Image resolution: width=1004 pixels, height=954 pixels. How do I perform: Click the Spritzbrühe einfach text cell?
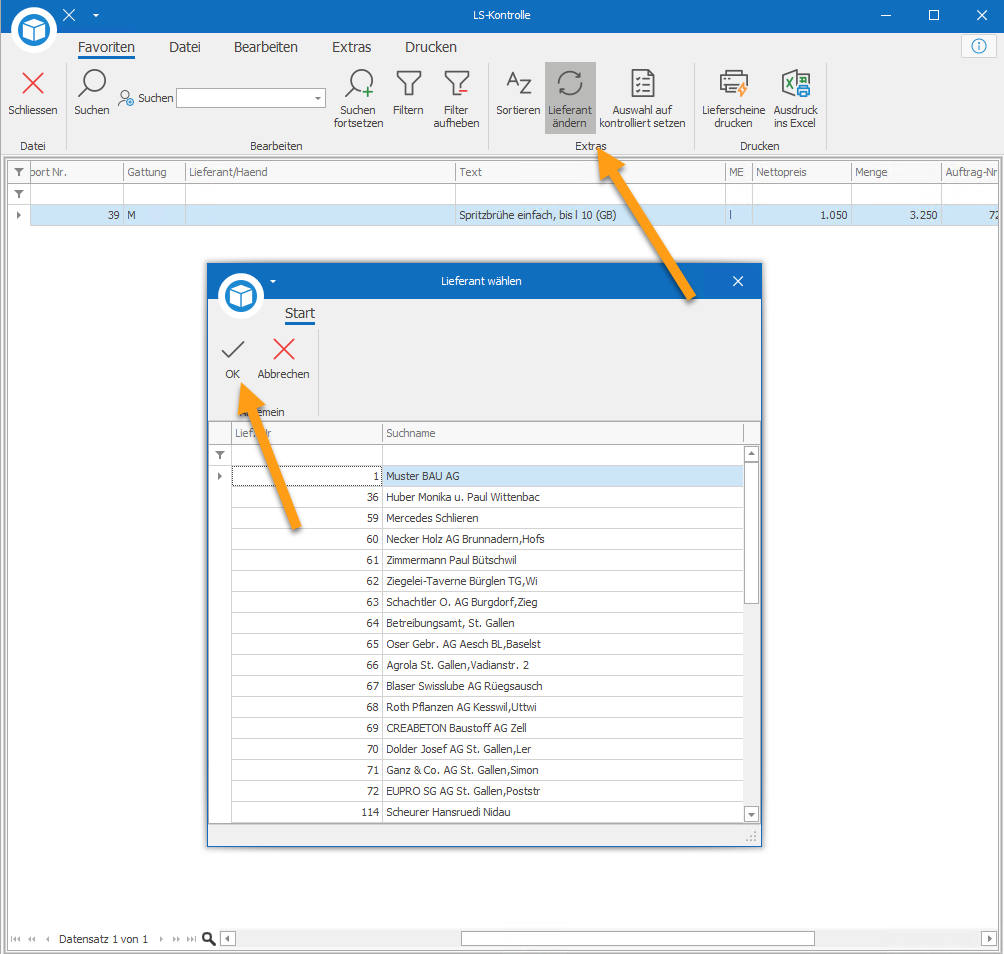(590, 215)
